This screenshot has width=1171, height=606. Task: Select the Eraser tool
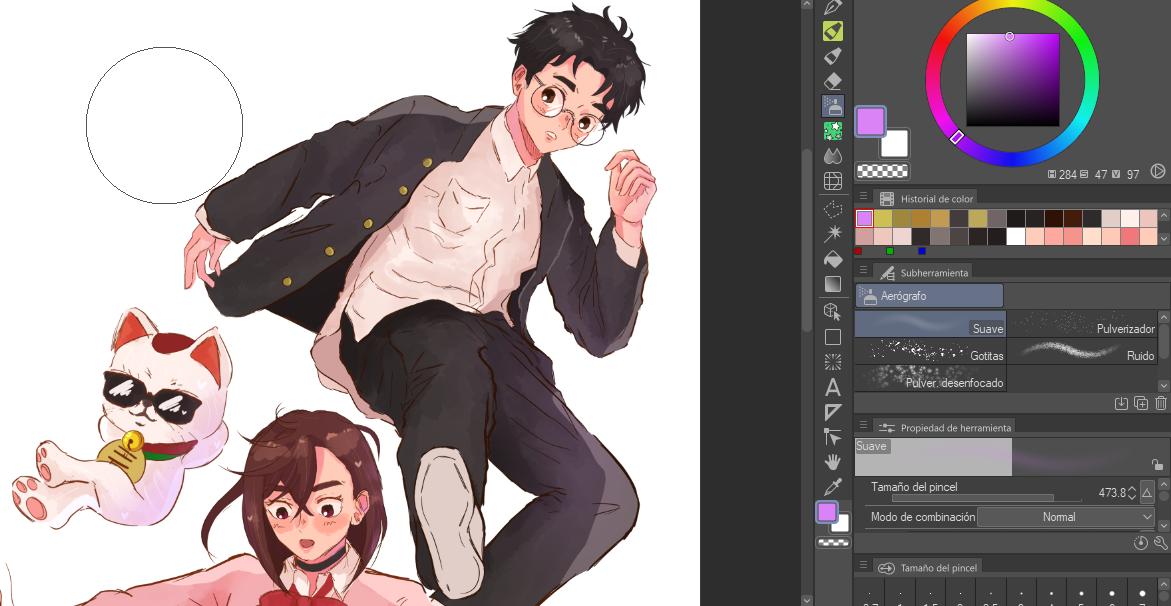(x=833, y=81)
